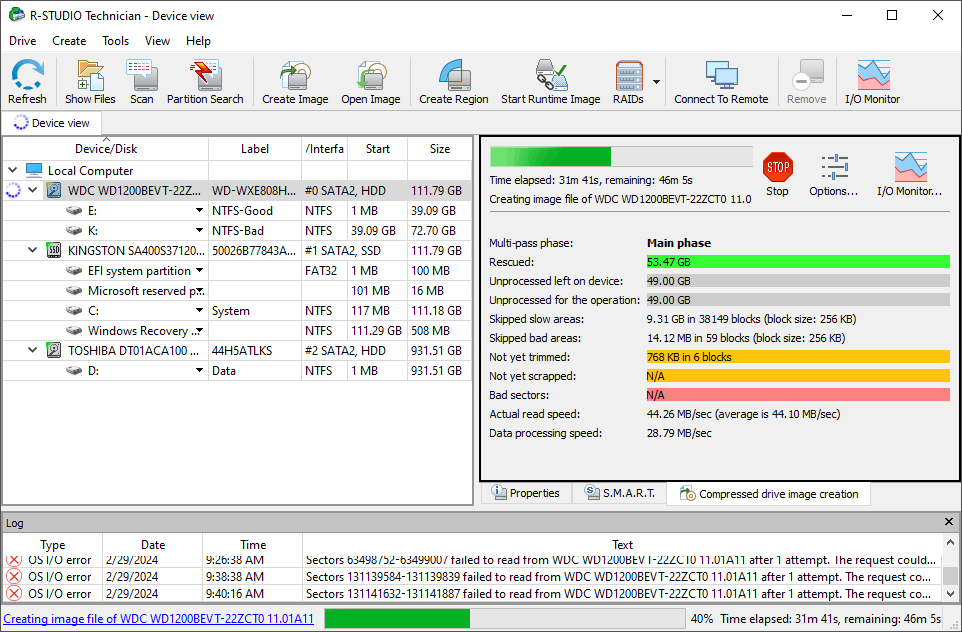Open the Drive menu
Viewport: 962px width, 632px height.
(23, 40)
